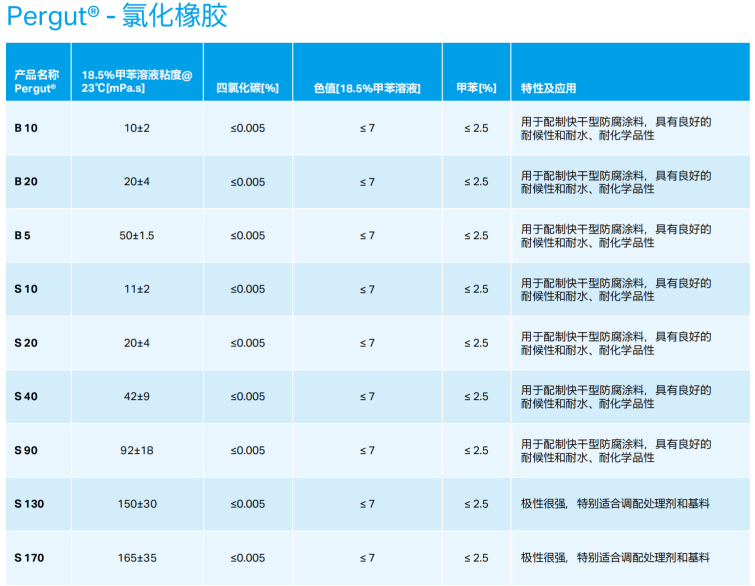Click the 150±30 viscosity value

coord(137,504)
